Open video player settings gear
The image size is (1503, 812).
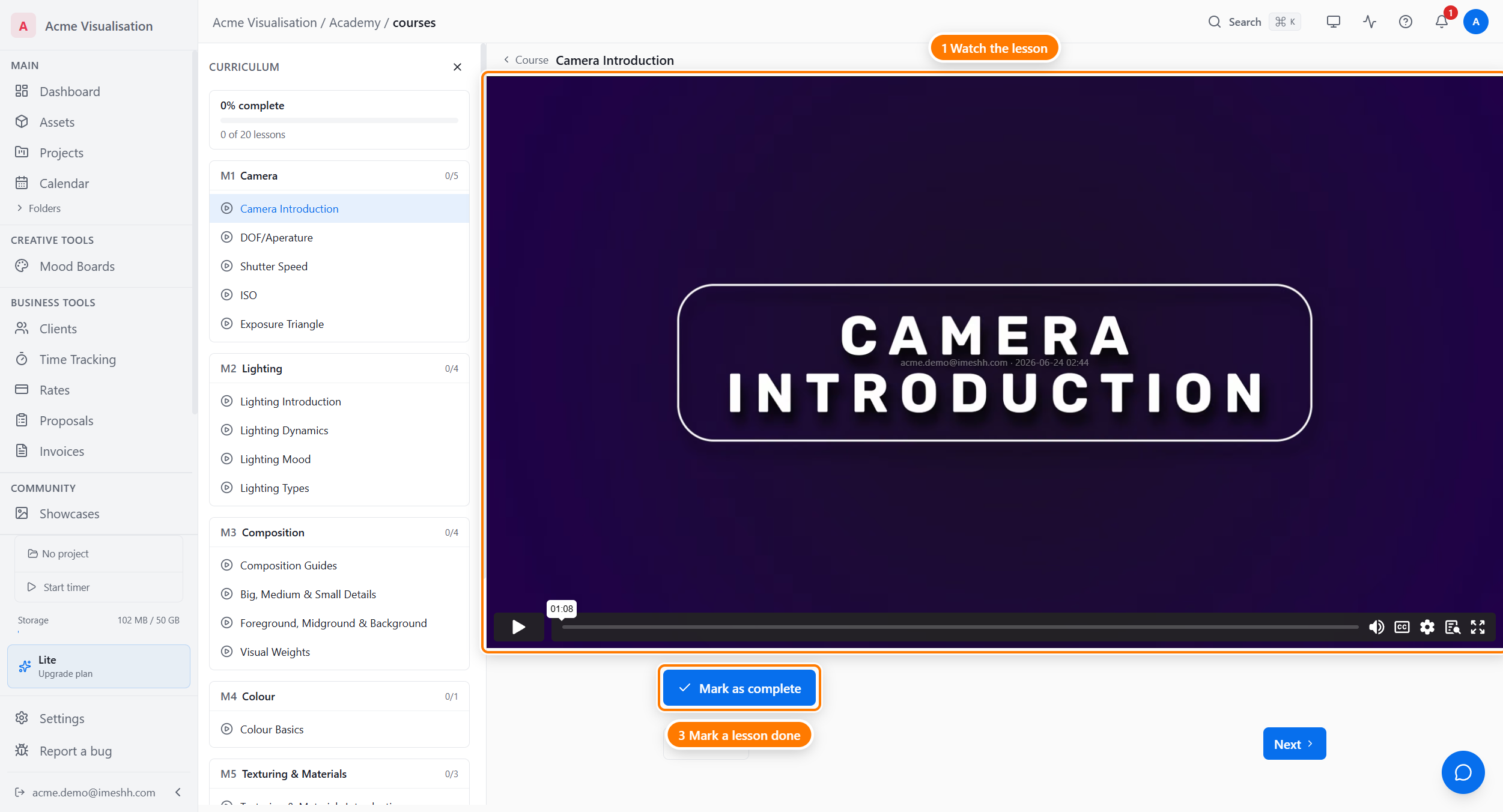pos(1427,627)
